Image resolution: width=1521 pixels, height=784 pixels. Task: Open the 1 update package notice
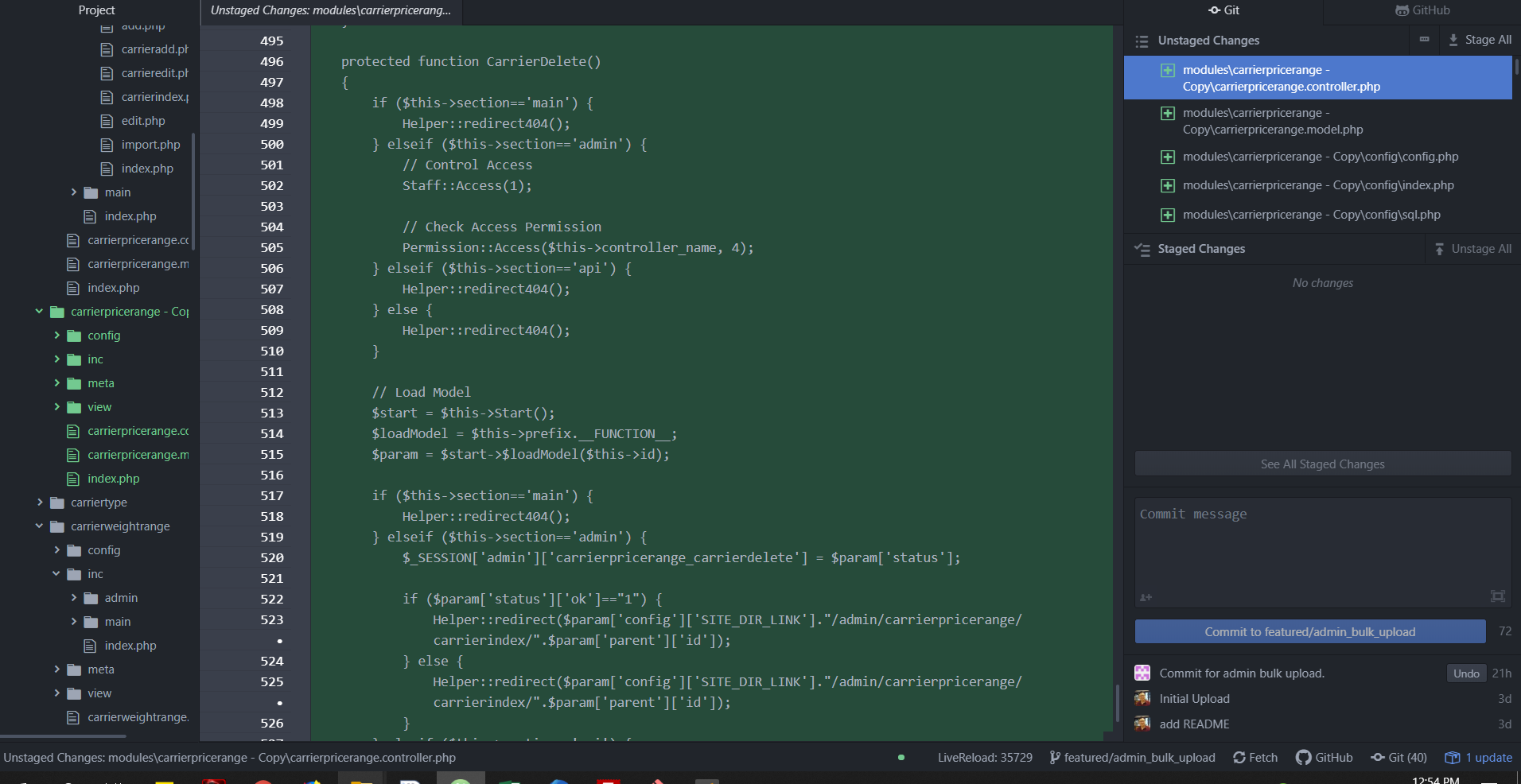1478,758
